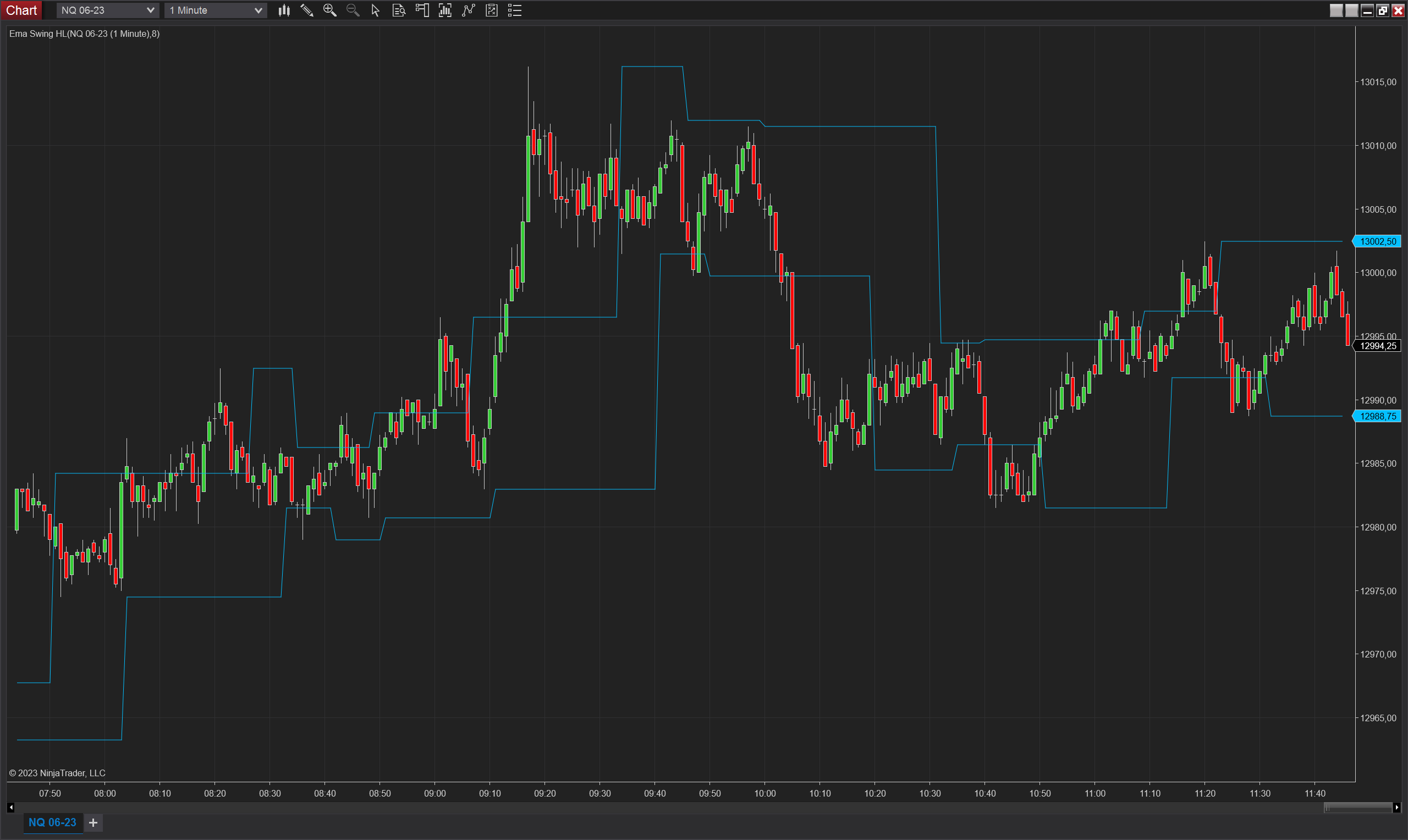The image size is (1408, 840).
Task: Click the 13015,00 price axis label
Action: coord(1378,82)
